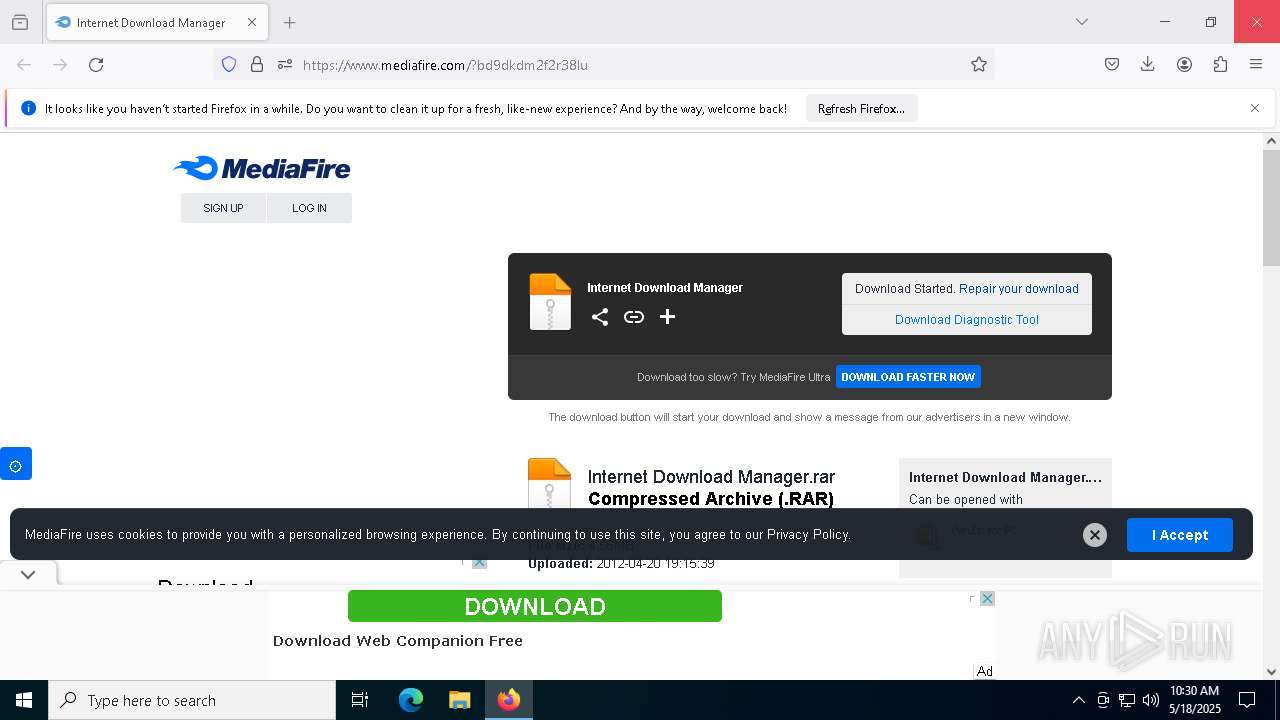Launch Microsoft Edge from the taskbar

411,700
